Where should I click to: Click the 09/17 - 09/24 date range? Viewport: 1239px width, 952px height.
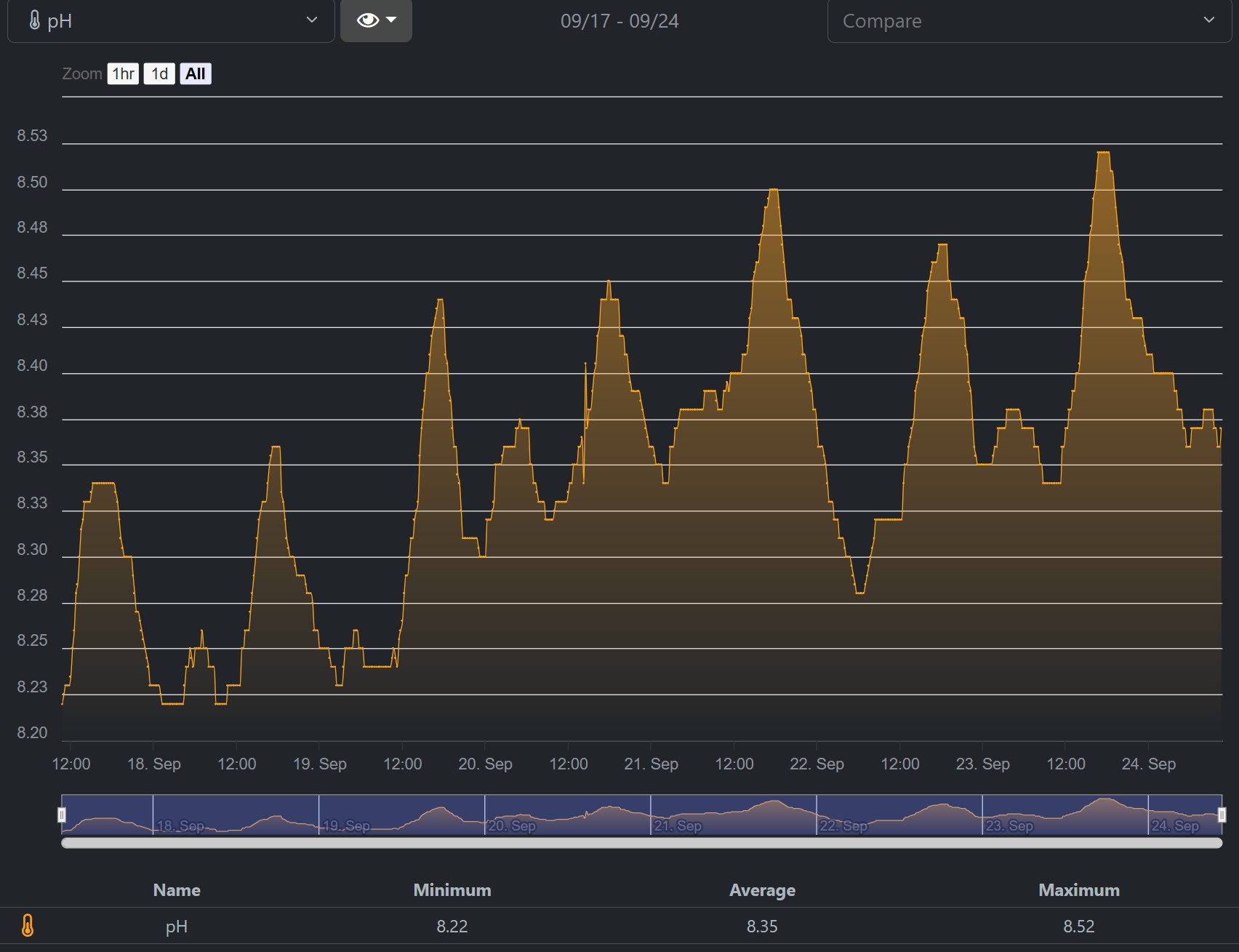click(619, 21)
